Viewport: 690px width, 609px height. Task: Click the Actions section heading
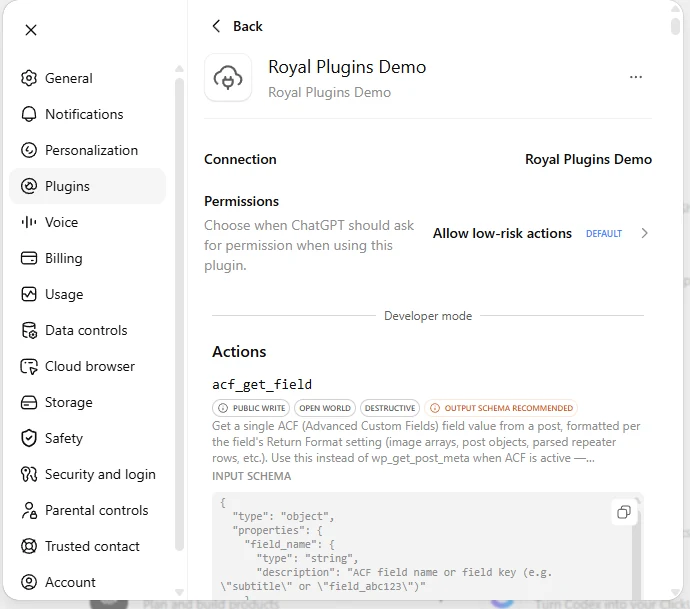(239, 352)
